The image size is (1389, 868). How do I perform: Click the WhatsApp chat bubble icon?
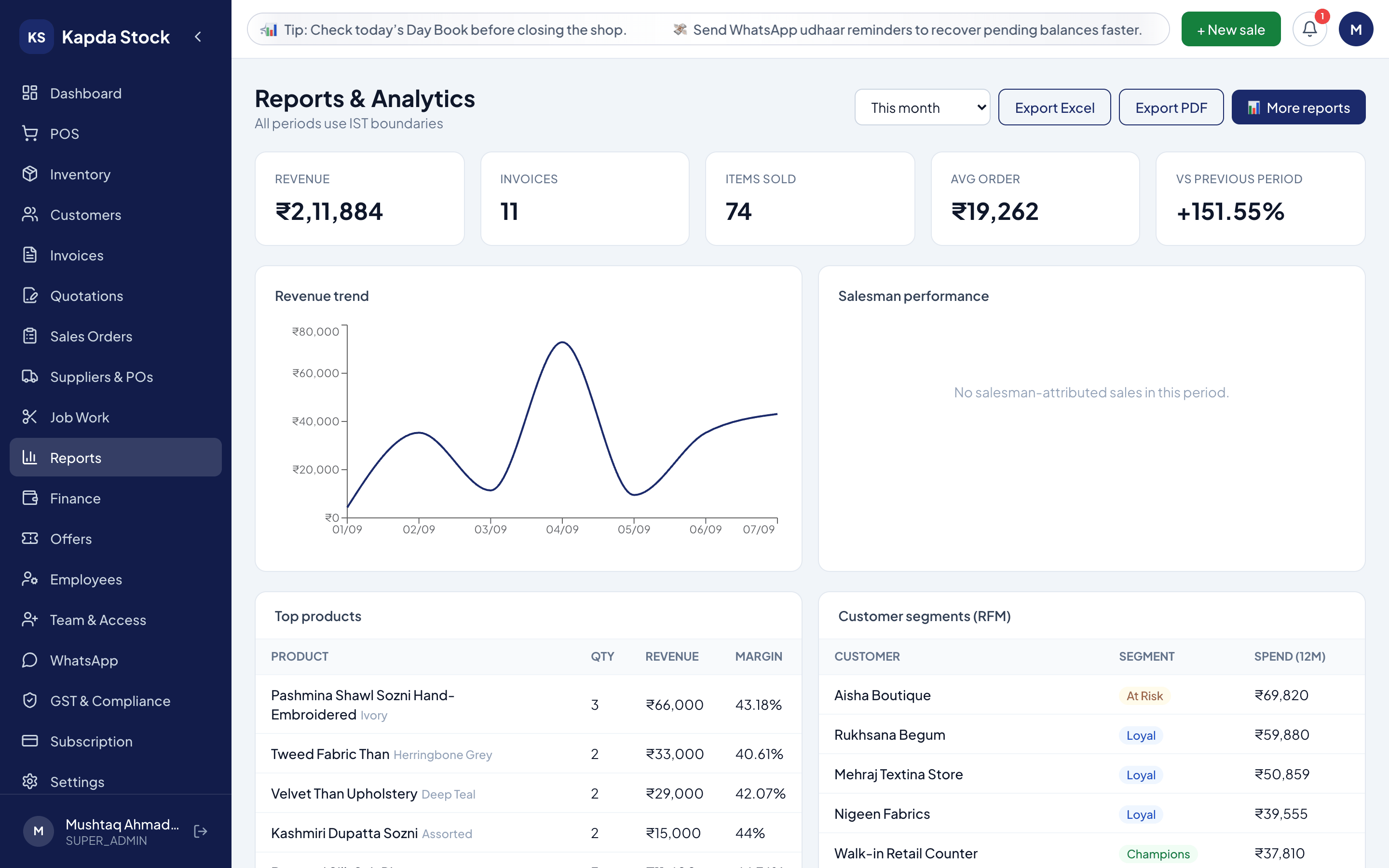[30, 660]
